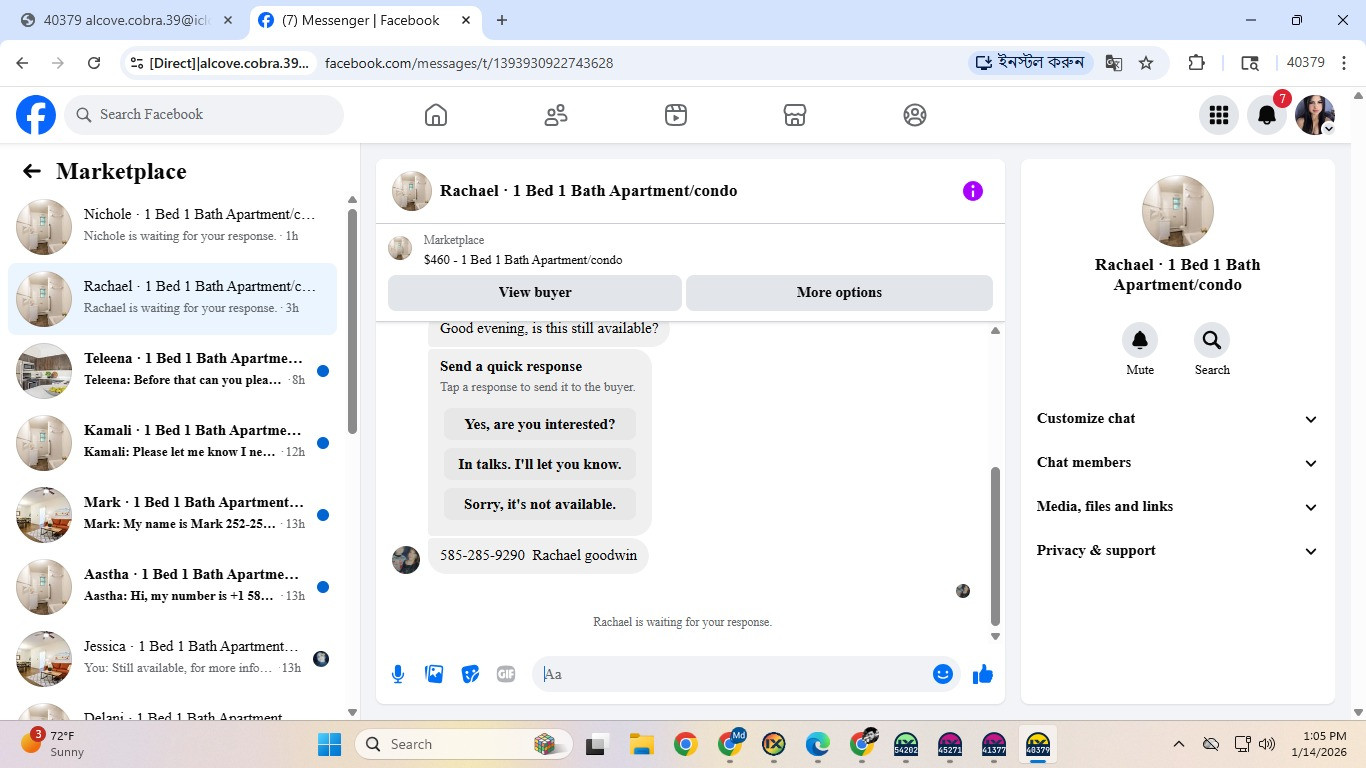Expand Chat members section

(1177, 463)
